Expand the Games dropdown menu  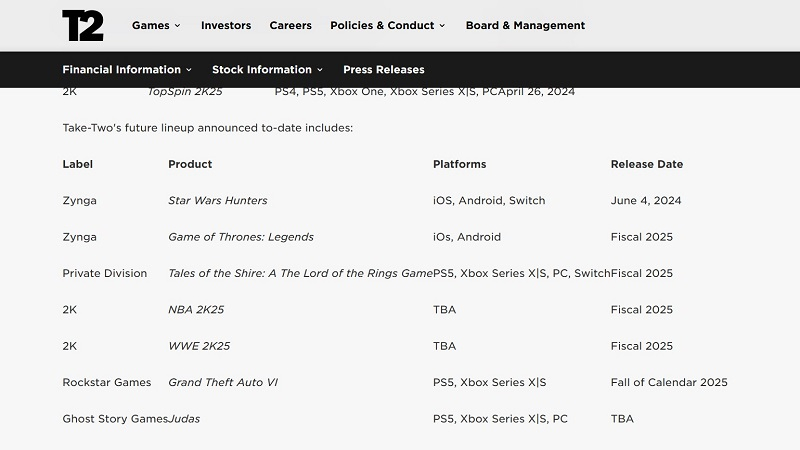(x=156, y=25)
